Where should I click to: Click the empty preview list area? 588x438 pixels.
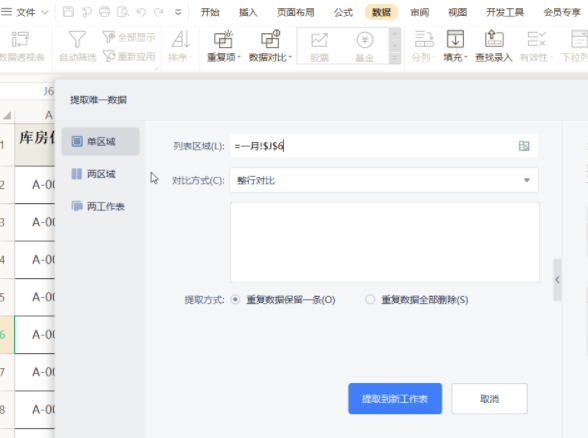click(385, 242)
